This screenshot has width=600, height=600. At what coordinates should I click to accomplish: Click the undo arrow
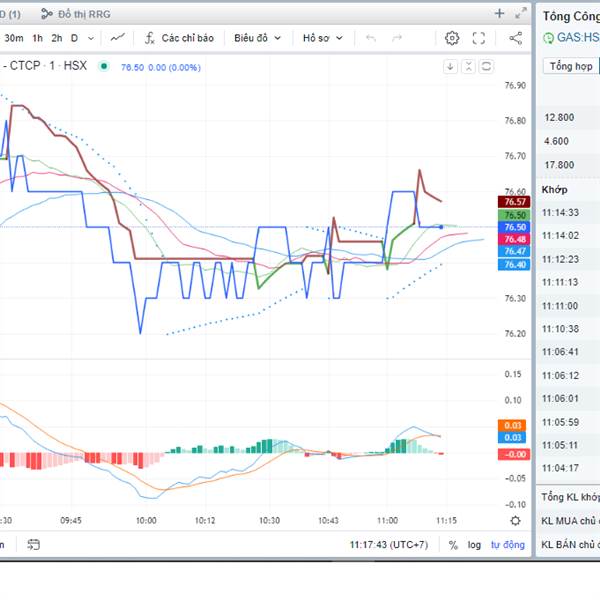point(371,38)
